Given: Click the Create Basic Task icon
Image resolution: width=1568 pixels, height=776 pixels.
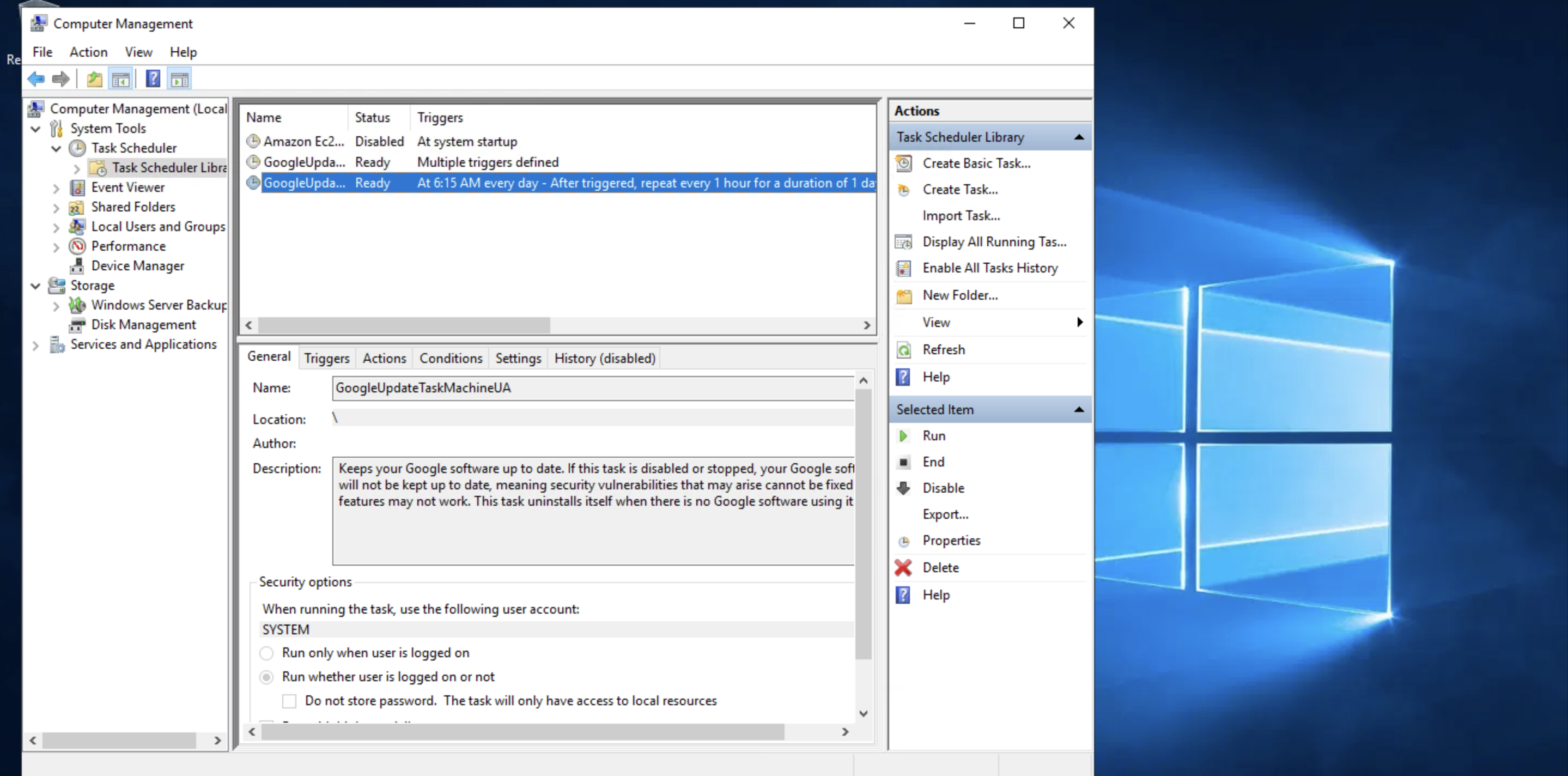Looking at the screenshot, I should point(904,163).
